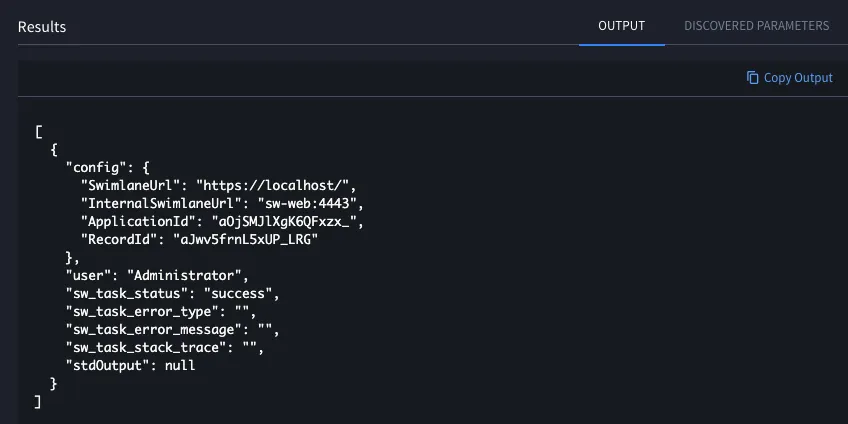Viewport: 848px width, 424px height.
Task: Click the "user" key
Action: [x=88, y=276]
